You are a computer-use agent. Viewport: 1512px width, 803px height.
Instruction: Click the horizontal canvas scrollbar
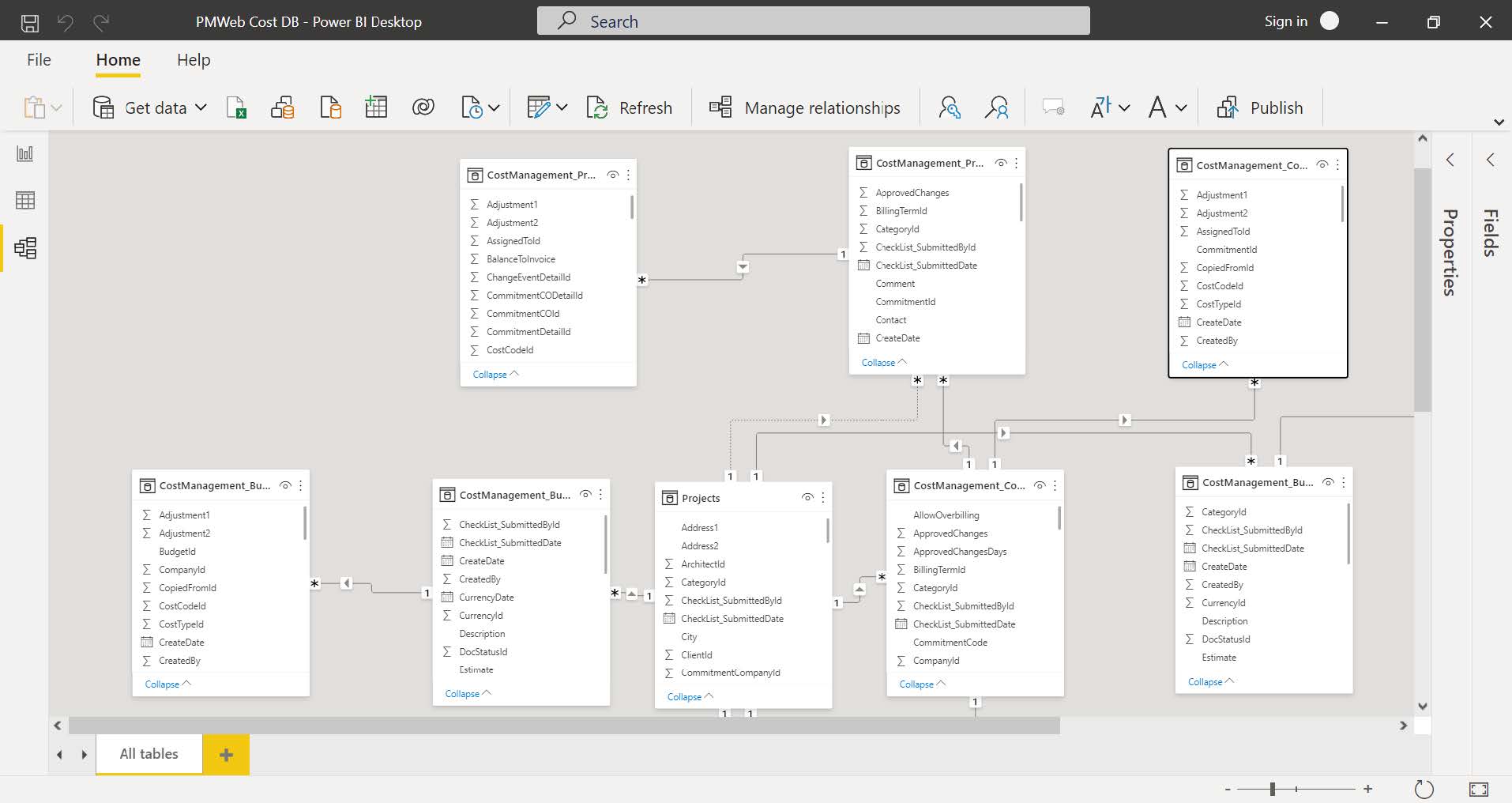(564, 726)
